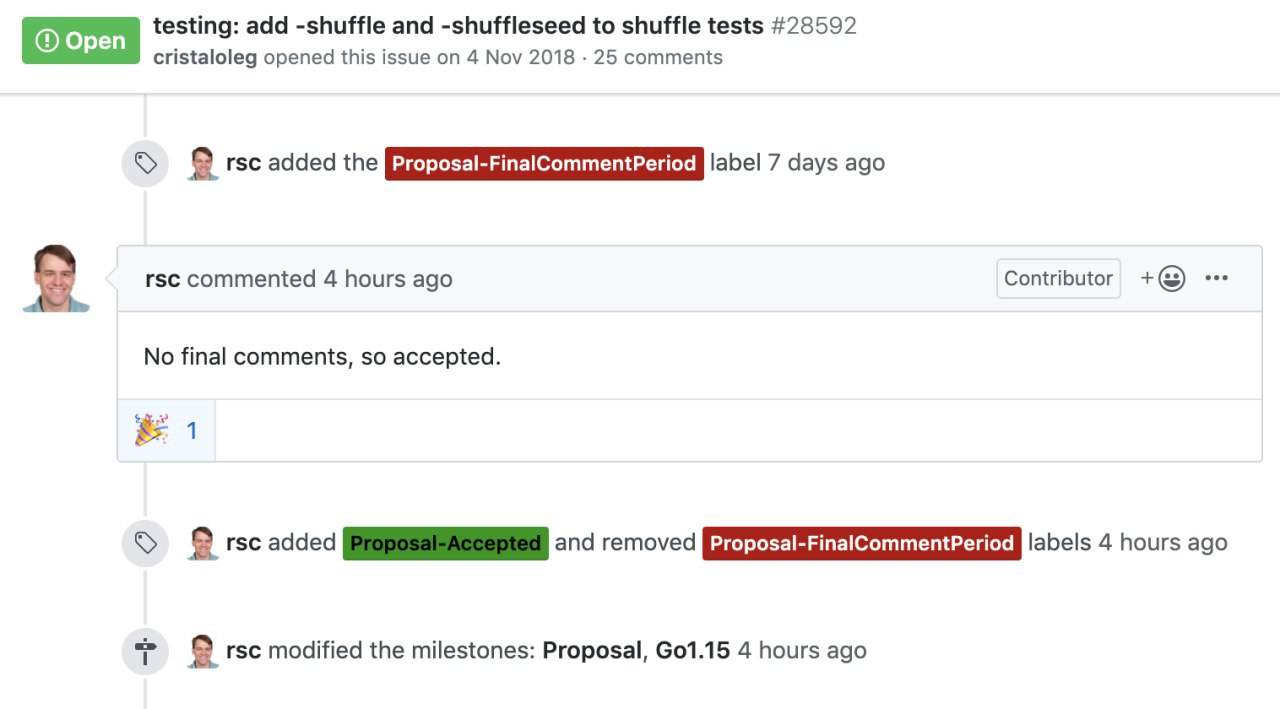Click rsc's large avatar next to comment

(x=56, y=278)
